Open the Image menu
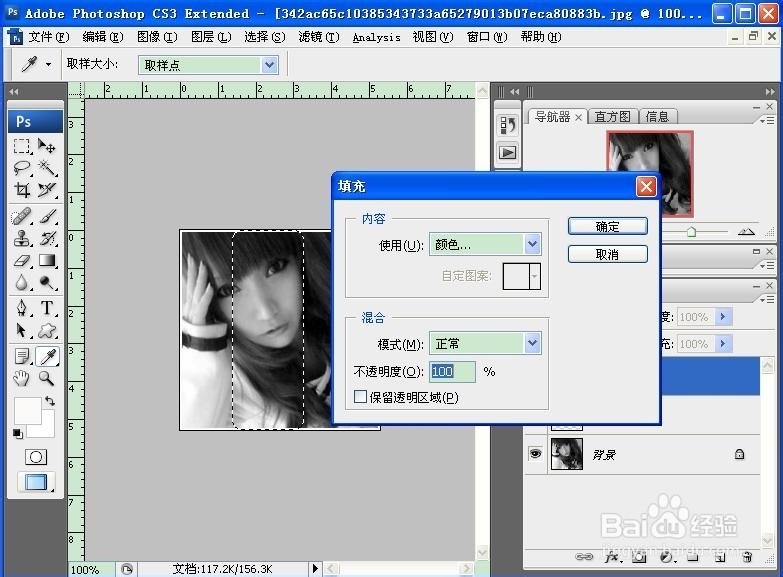 (157, 37)
